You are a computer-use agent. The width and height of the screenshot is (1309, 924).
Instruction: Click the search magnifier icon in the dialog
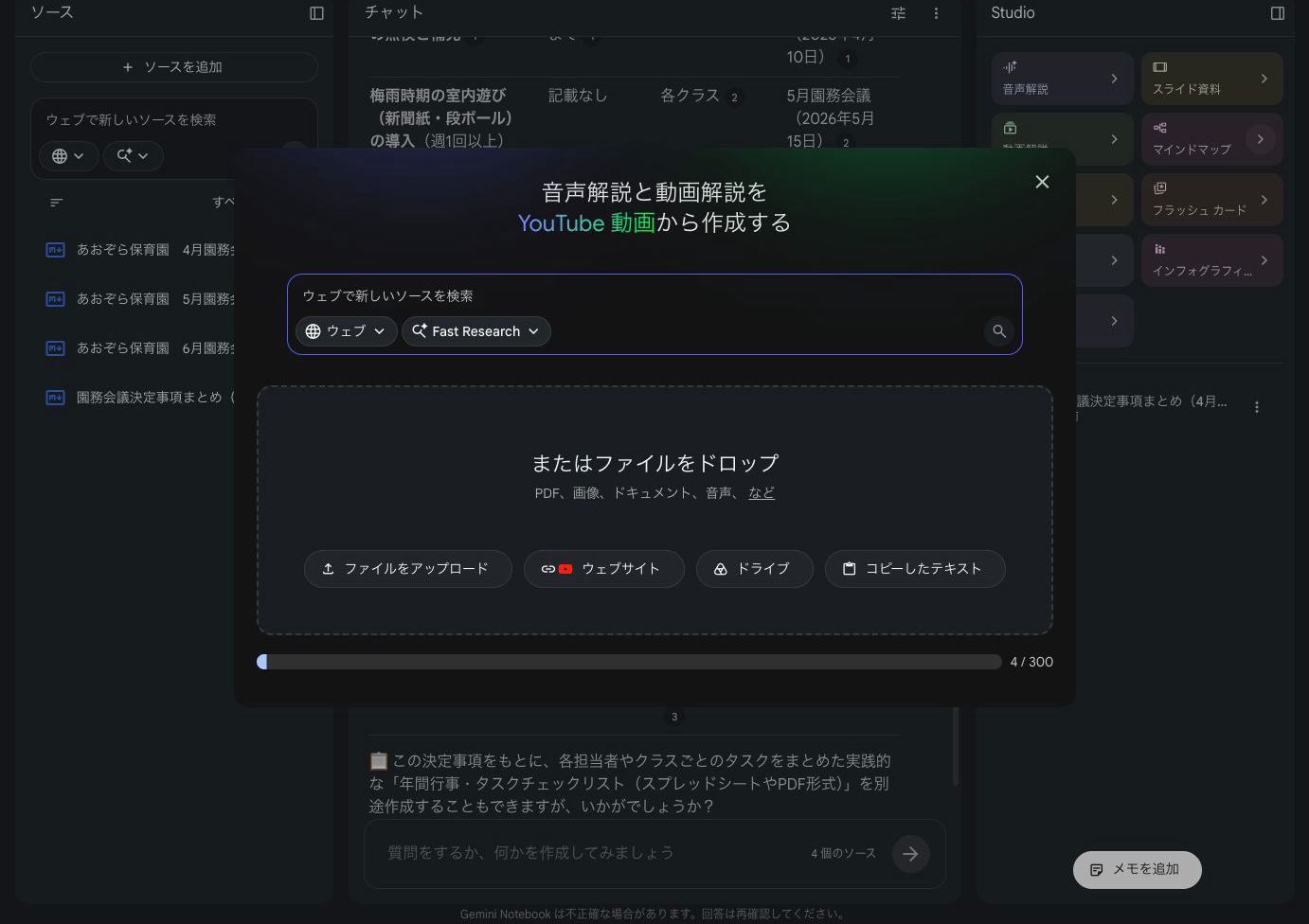click(x=999, y=331)
